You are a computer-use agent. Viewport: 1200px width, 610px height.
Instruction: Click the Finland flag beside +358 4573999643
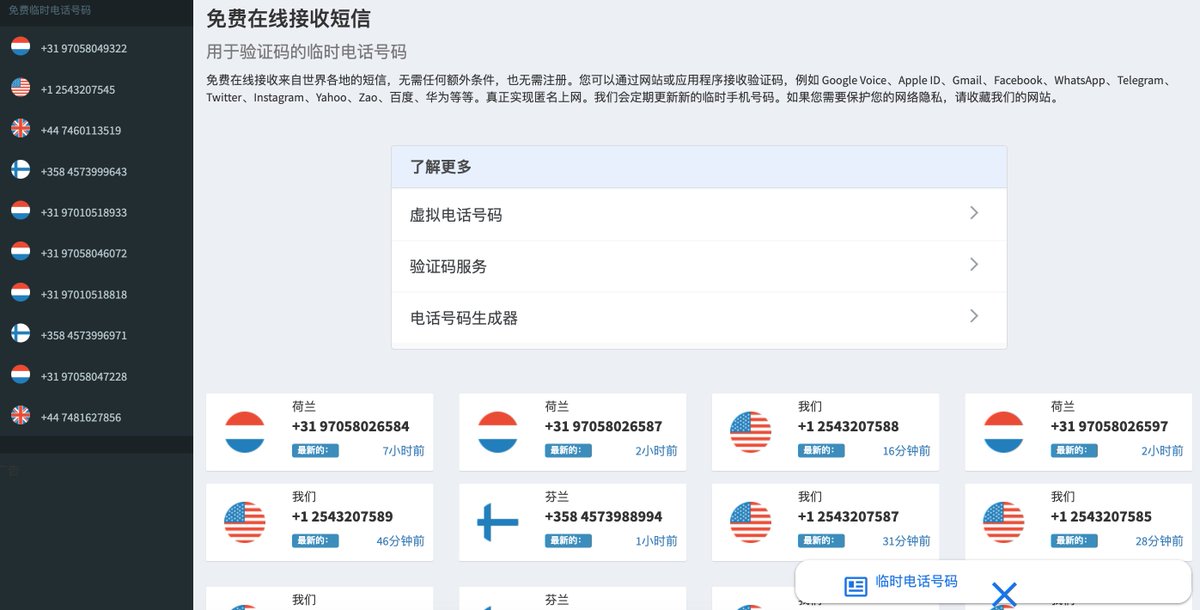click(20, 170)
